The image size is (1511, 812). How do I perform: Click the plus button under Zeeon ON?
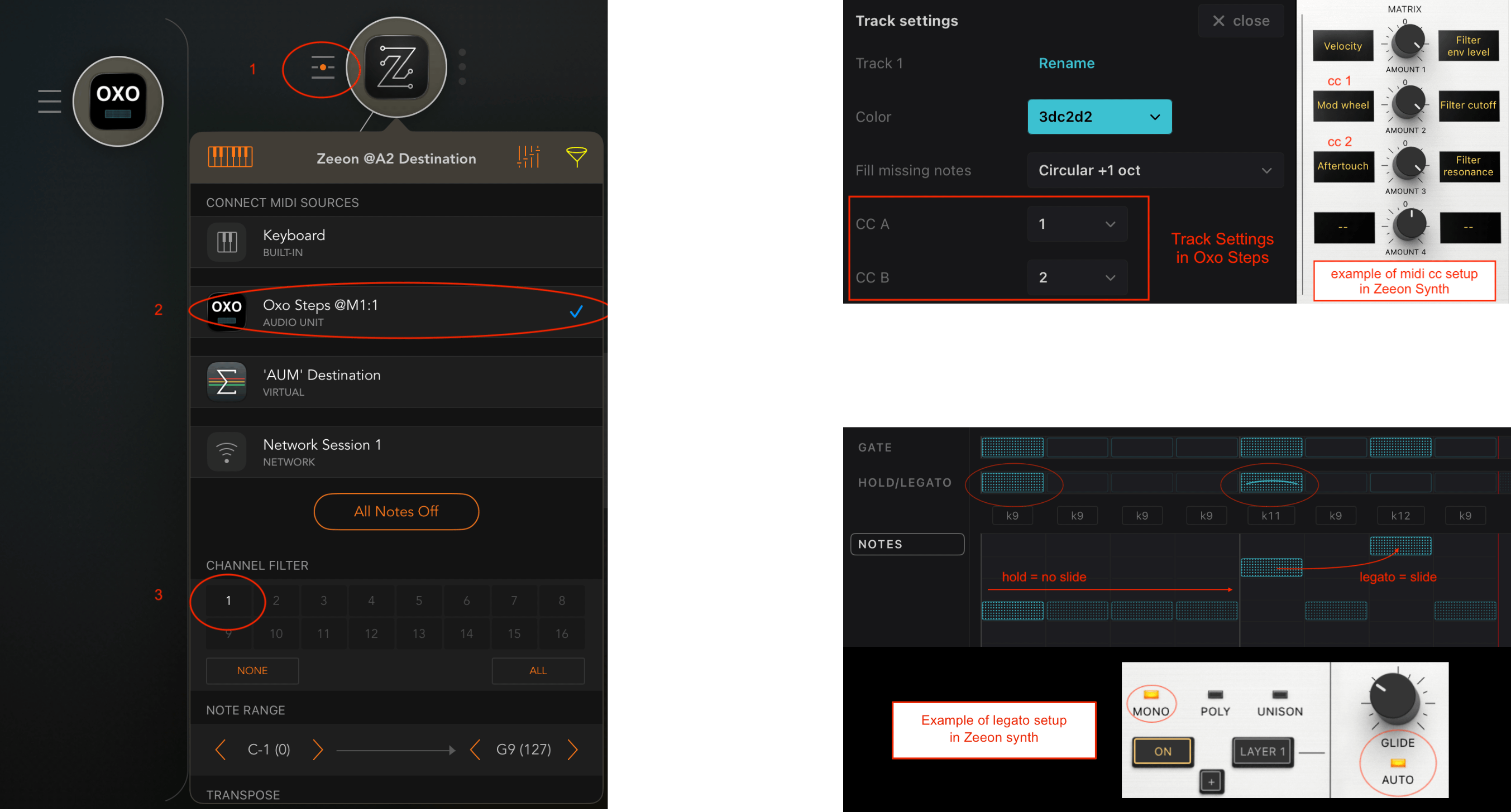point(1211,781)
